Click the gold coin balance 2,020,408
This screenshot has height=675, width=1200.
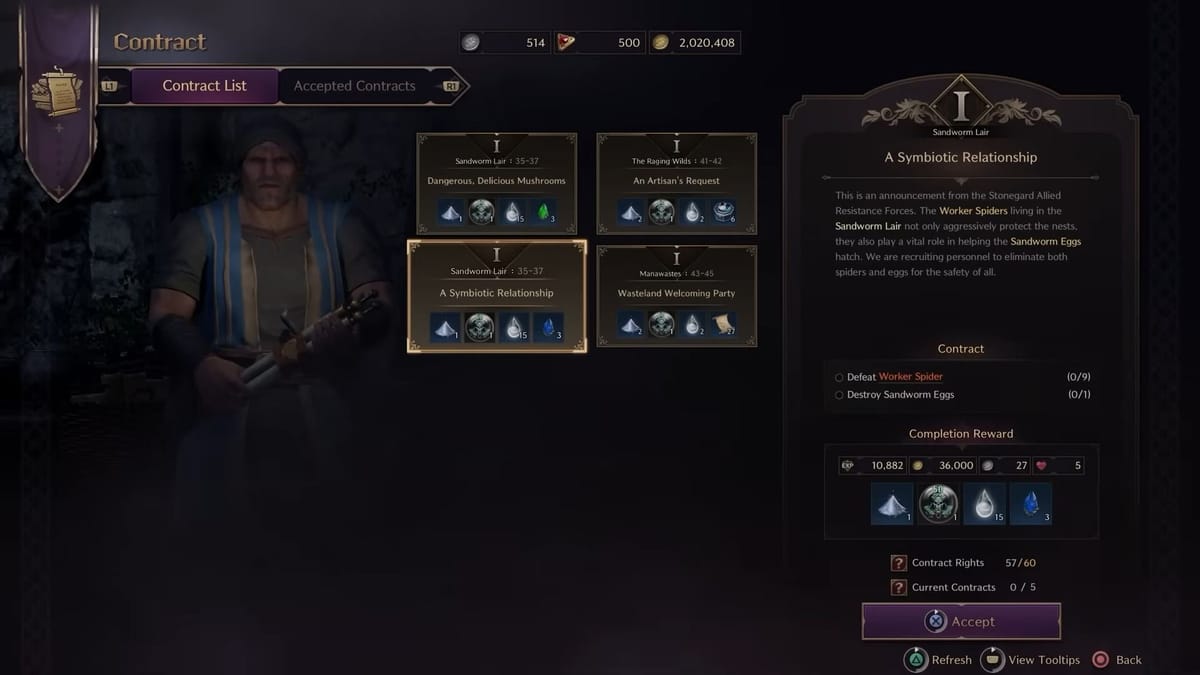tap(695, 43)
